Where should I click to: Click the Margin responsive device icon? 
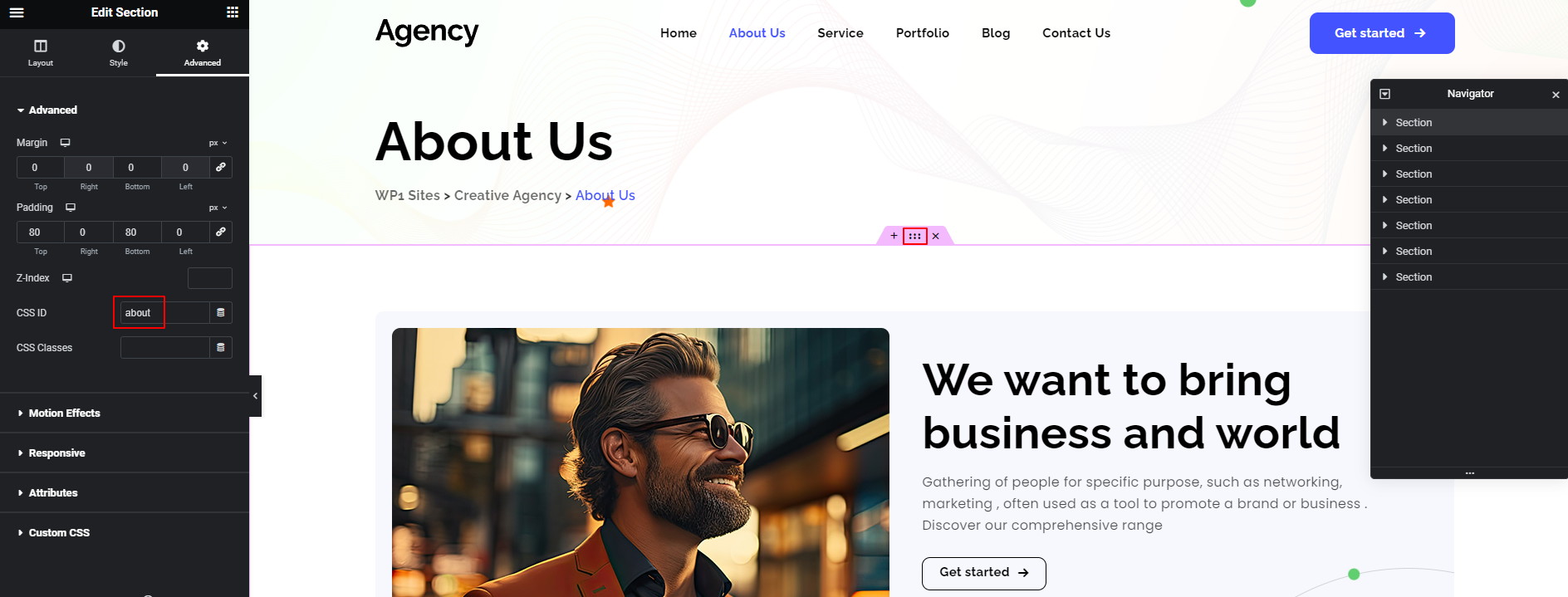(65, 143)
